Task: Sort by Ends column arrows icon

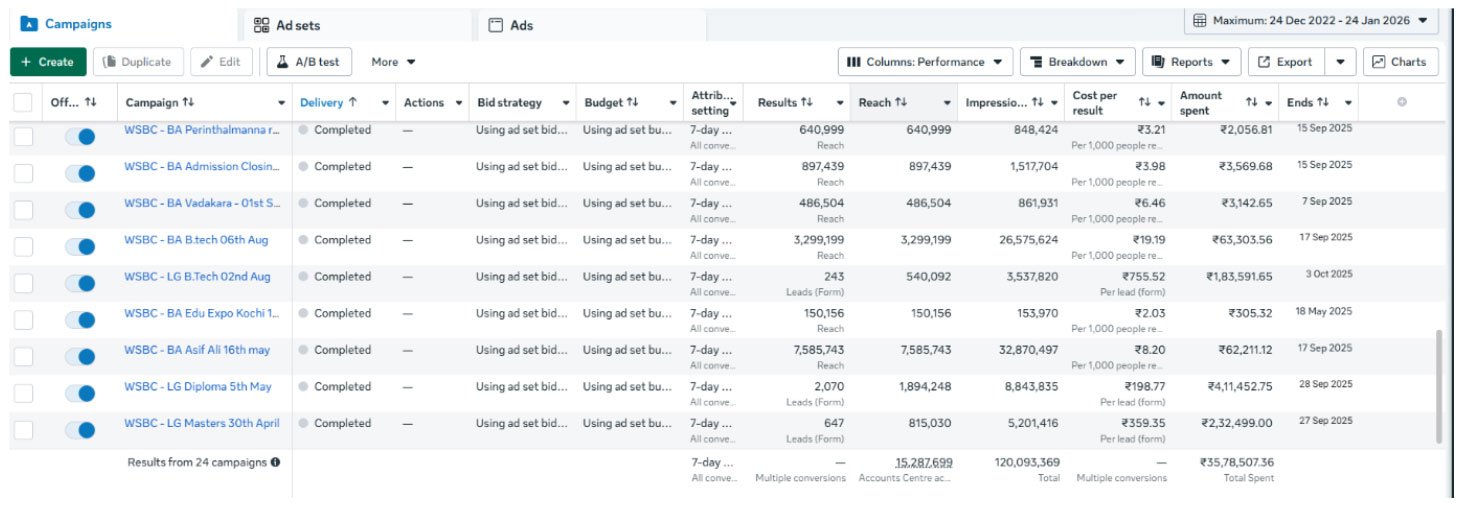Action: pos(1323,102)
